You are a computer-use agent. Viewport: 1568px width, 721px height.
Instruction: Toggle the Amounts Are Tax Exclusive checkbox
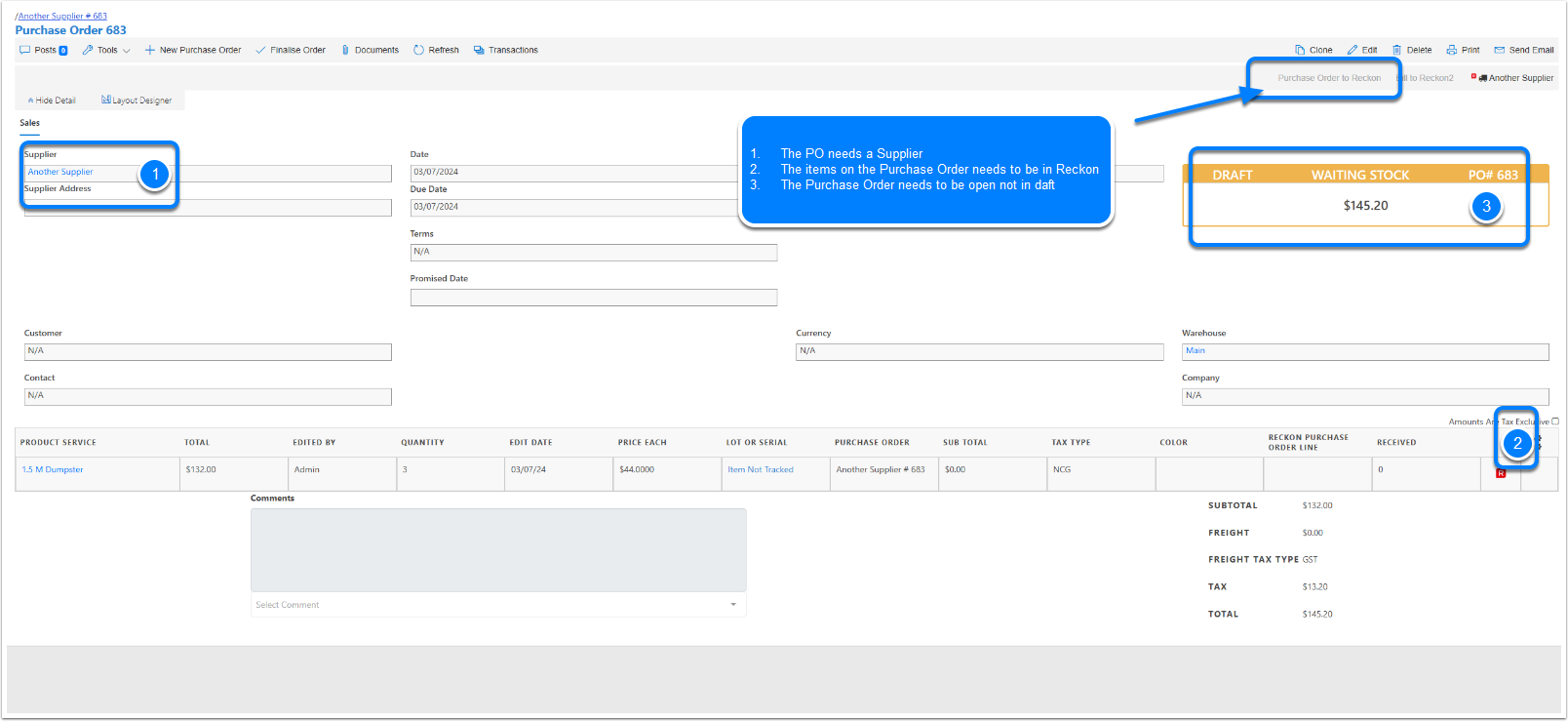pyautogui.click(x=1555, y=421)
